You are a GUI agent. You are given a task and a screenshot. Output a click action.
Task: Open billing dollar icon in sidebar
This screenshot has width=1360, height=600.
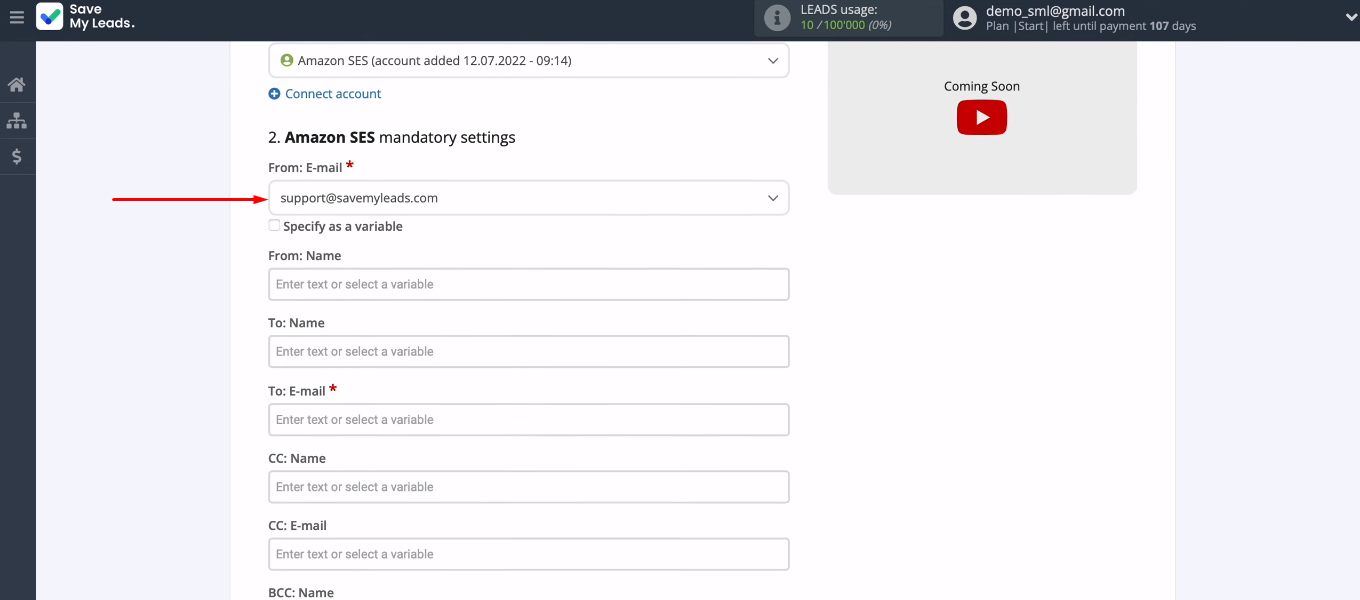coord(16,157)
